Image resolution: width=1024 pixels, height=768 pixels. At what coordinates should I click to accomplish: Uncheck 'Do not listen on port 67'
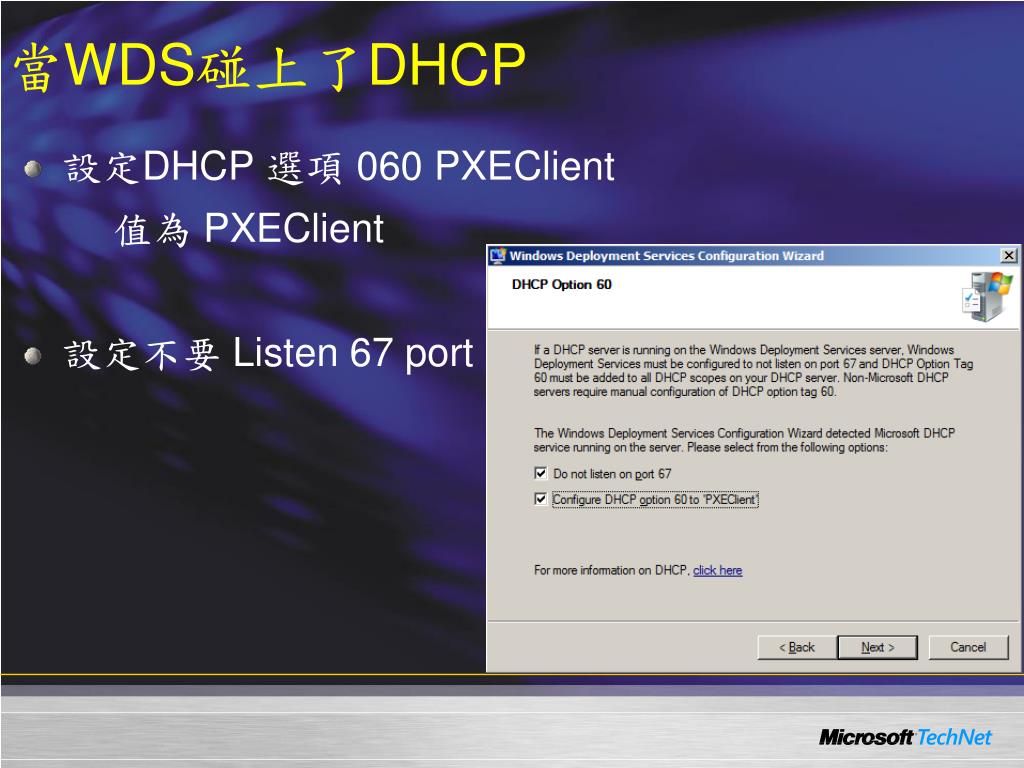[x=540, y=473]
